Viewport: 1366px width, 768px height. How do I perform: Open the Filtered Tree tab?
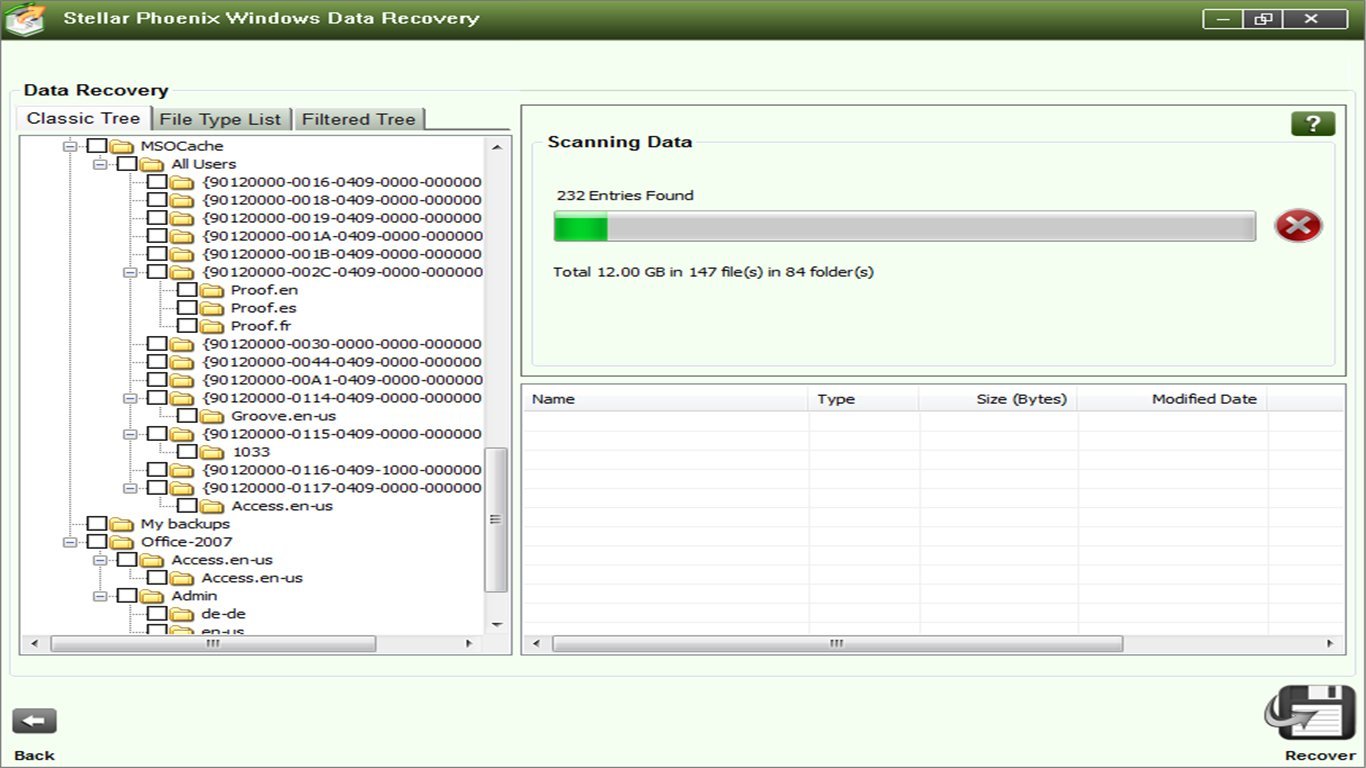click(358, 118)
